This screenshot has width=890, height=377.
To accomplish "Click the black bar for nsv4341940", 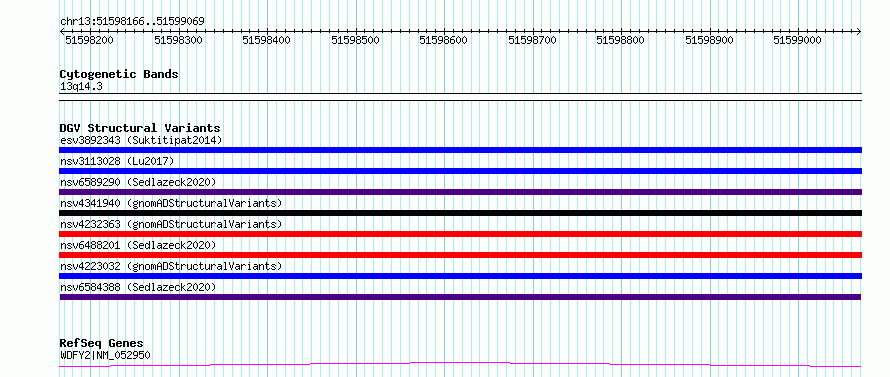I will [x=460, y=213].
